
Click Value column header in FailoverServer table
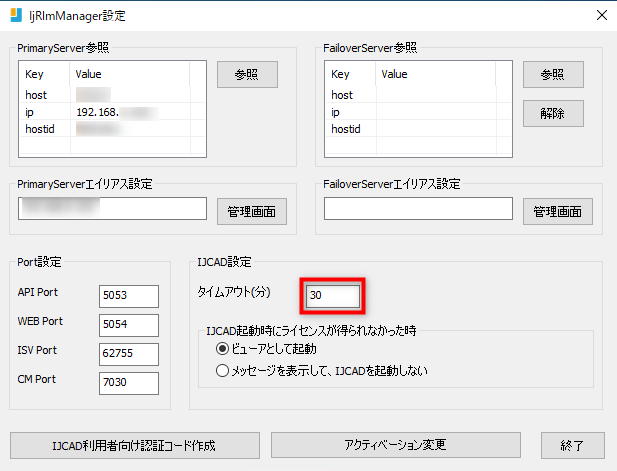coord(436,74)
